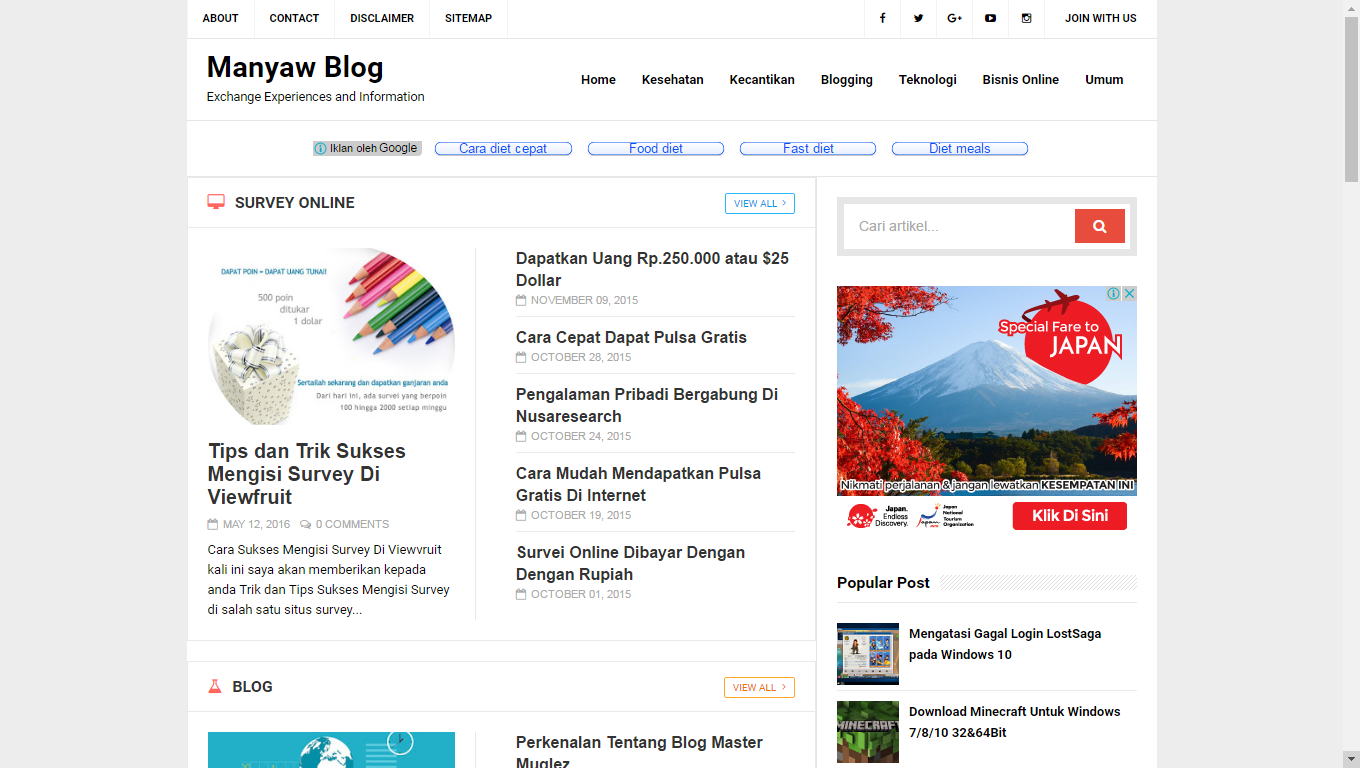Screen dimensions: 1360x768
Task: Click the Food diet ad link
Action: pos(656,148)
